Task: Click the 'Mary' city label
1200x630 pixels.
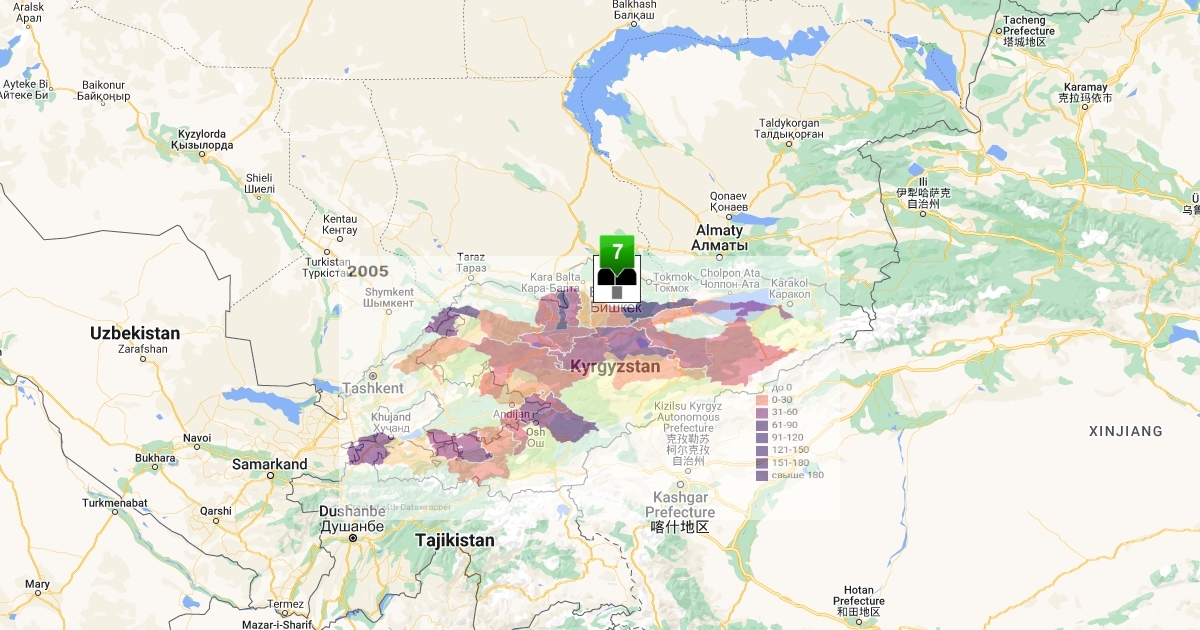Action: tap(37, 584)
